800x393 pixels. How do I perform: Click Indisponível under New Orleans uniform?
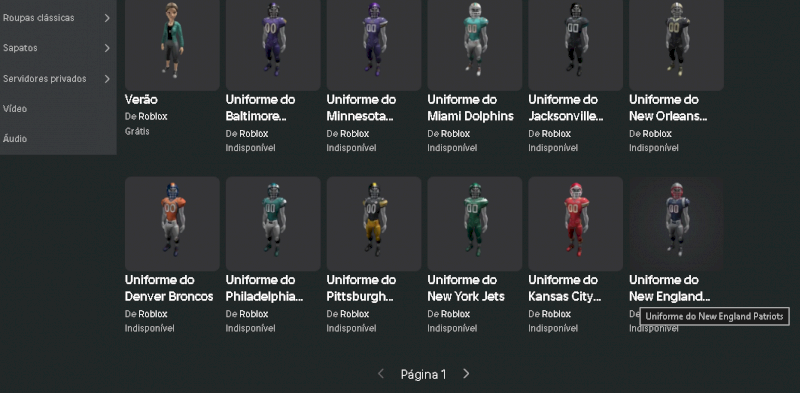(x=654, y=148)
